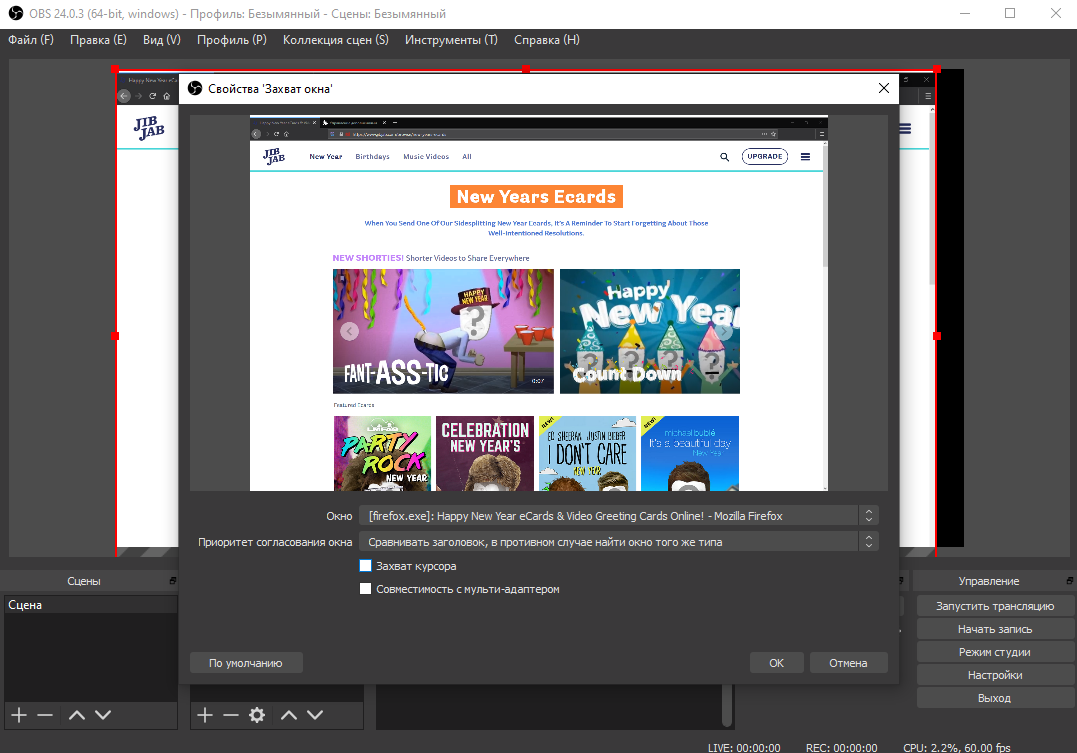Move scene down with arrow icon
Viewport: 1077px width, 753px height.
[x=103, y=715]
